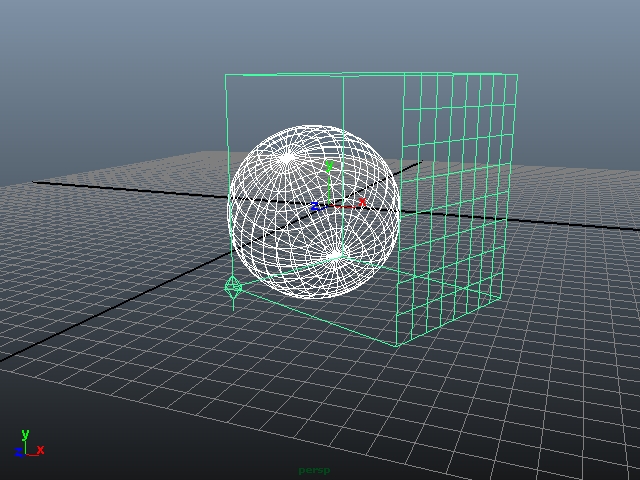Click the blue Z axis manipulator label
Screen dimensions: 640x480
tap(314, 208)
